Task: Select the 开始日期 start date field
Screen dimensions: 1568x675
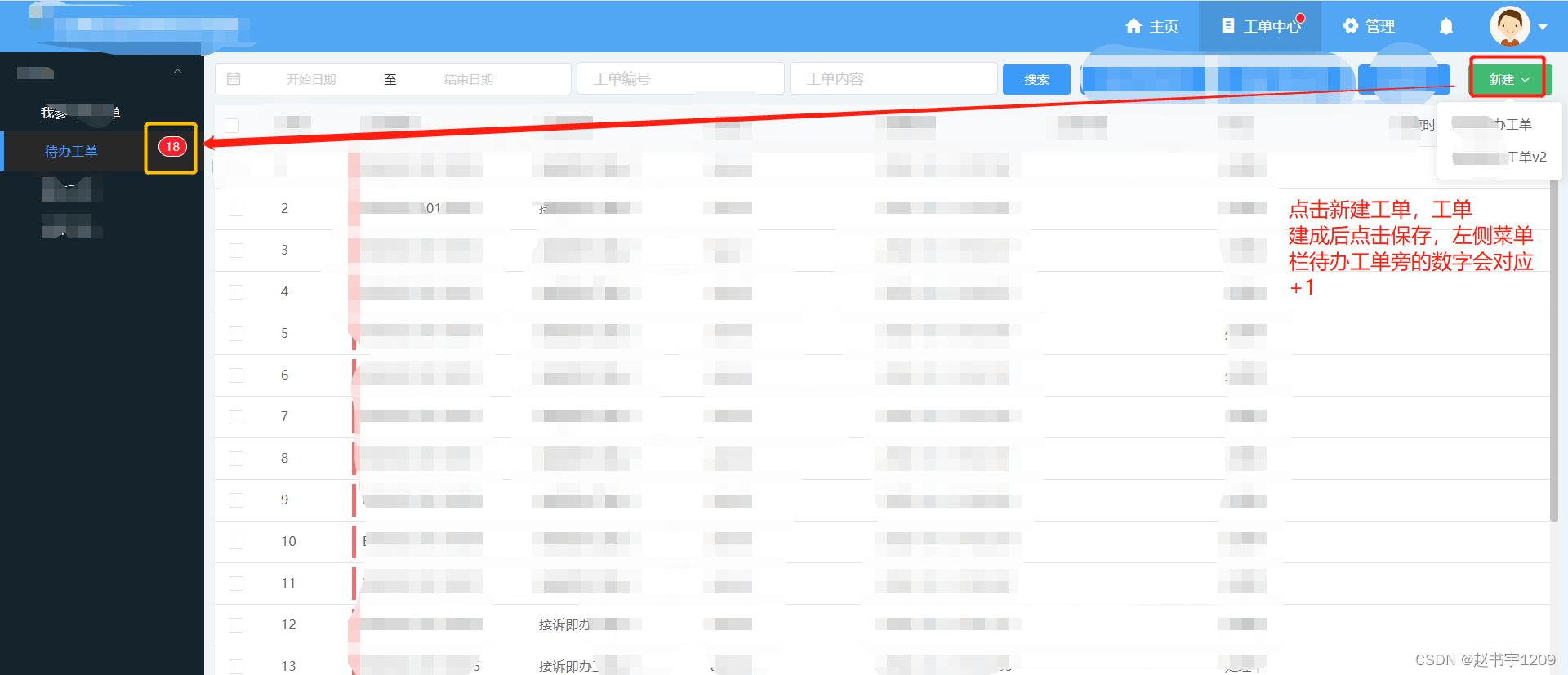Action: coord(311,79)
